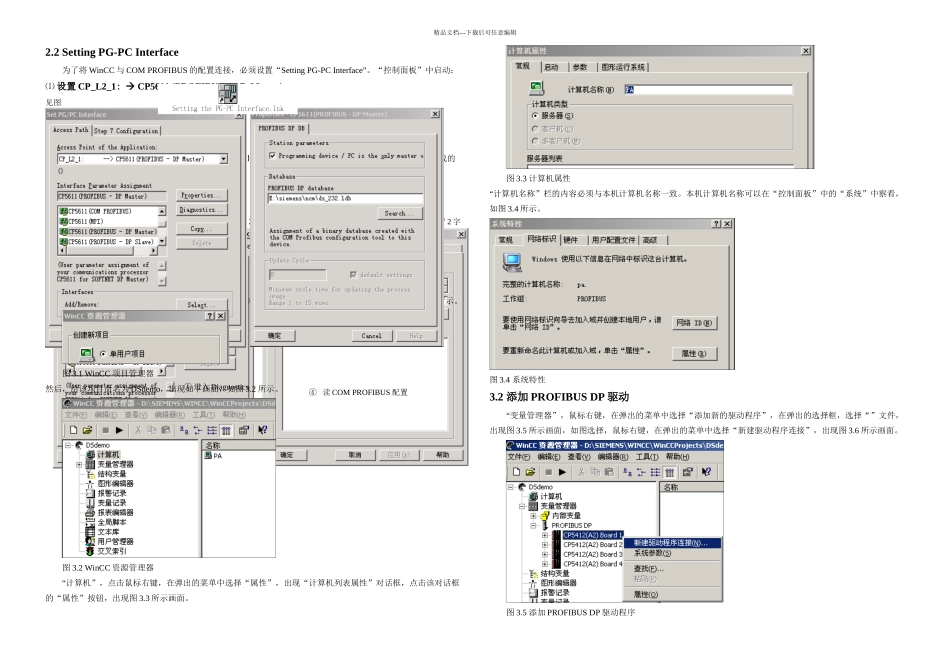The image size is (950, 672).
Task: Click D5demo project icon in left WinCC tree
Action: (79, 445)
